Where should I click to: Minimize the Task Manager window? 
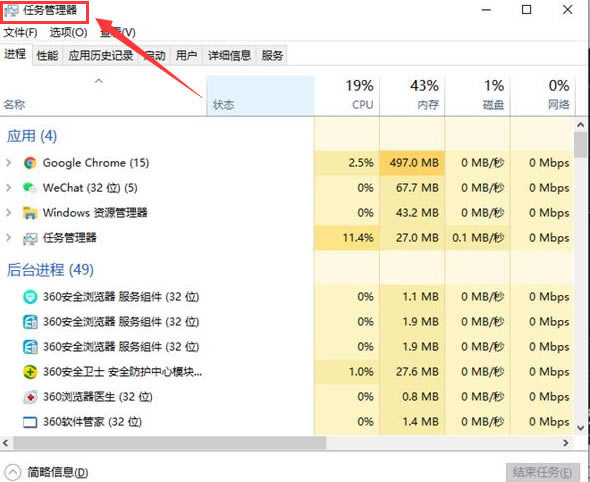(487, 10)
